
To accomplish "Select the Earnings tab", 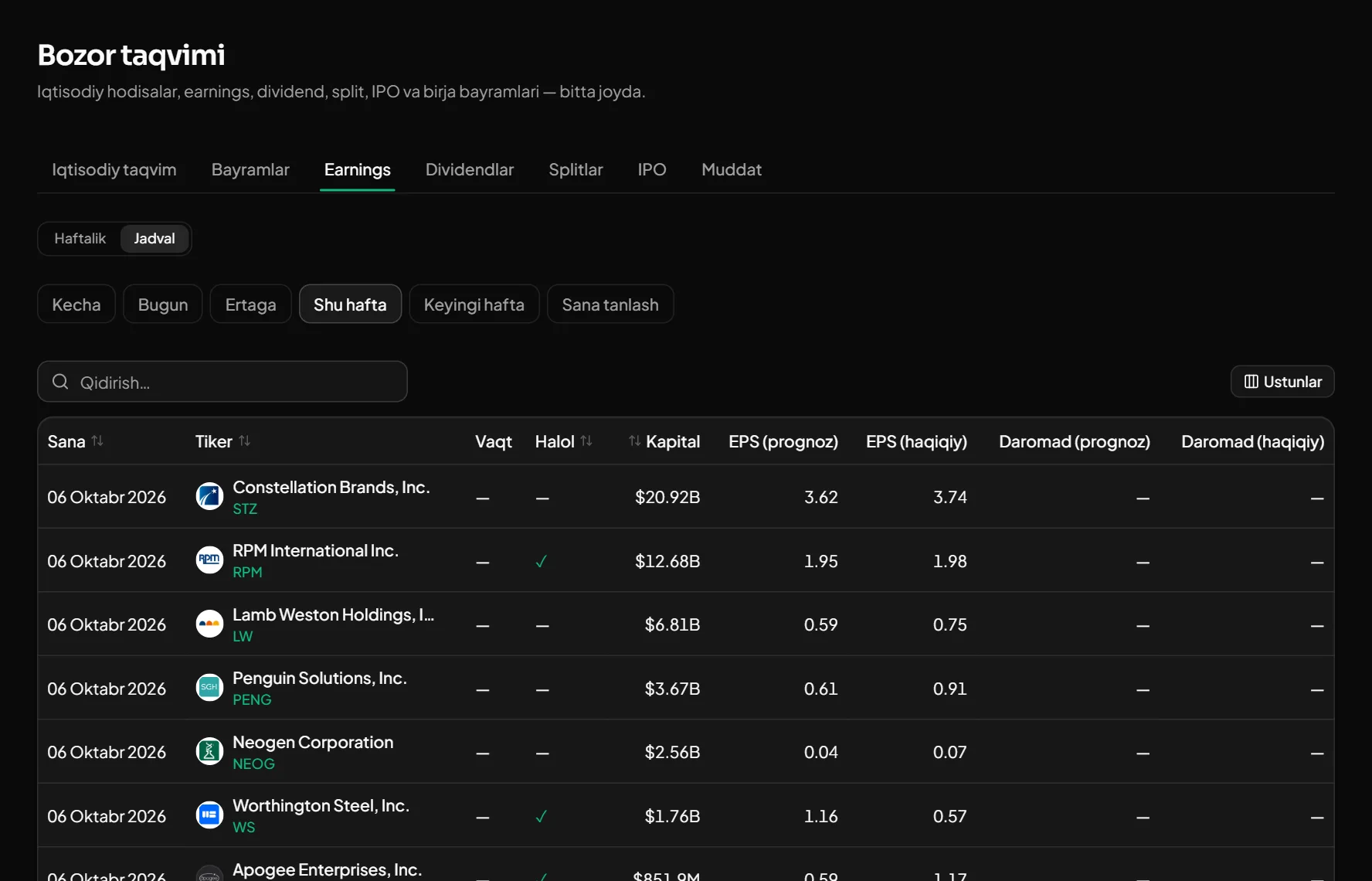I will point(358,170).
